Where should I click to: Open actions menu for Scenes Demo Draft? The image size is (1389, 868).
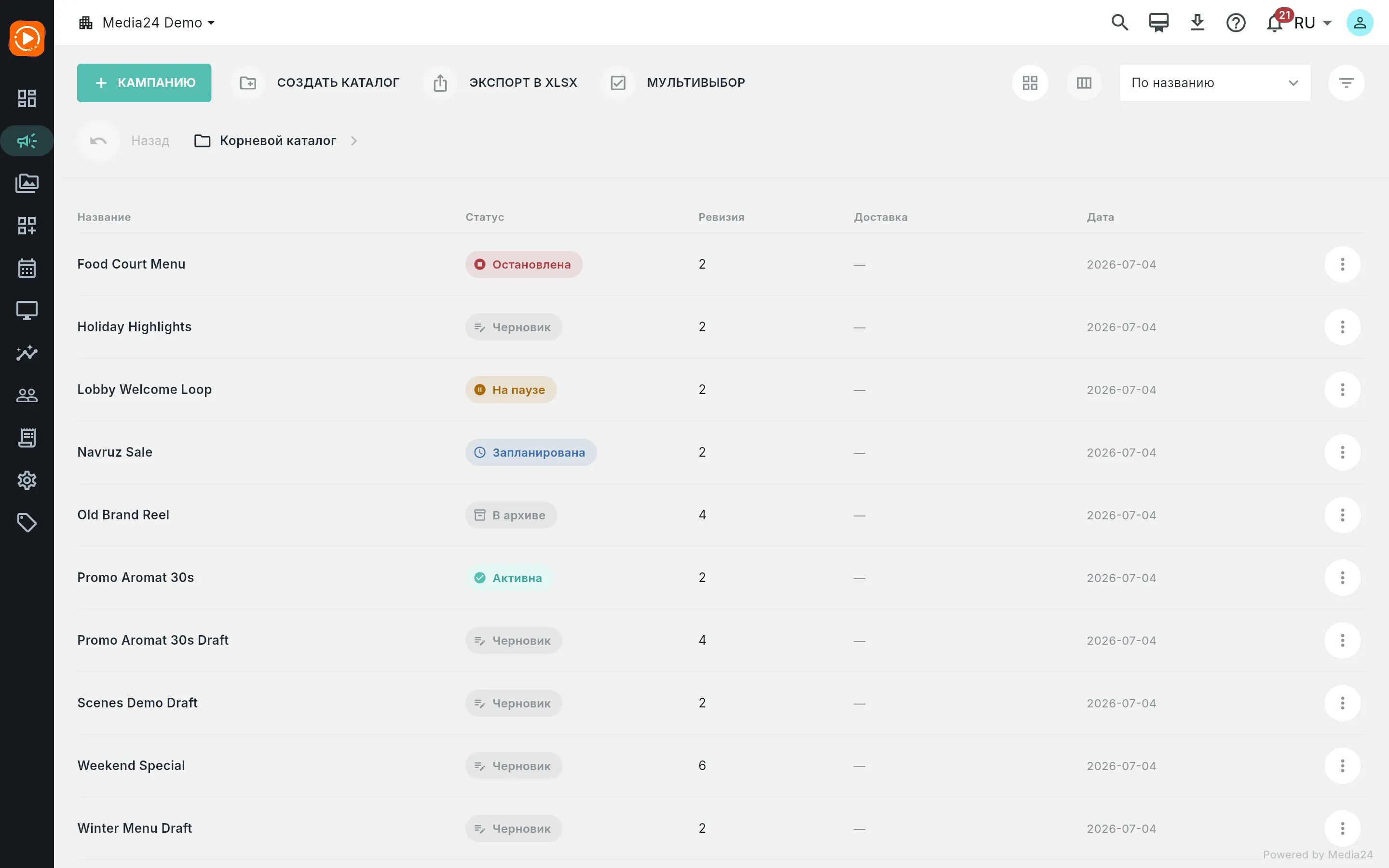point(1343,703)
